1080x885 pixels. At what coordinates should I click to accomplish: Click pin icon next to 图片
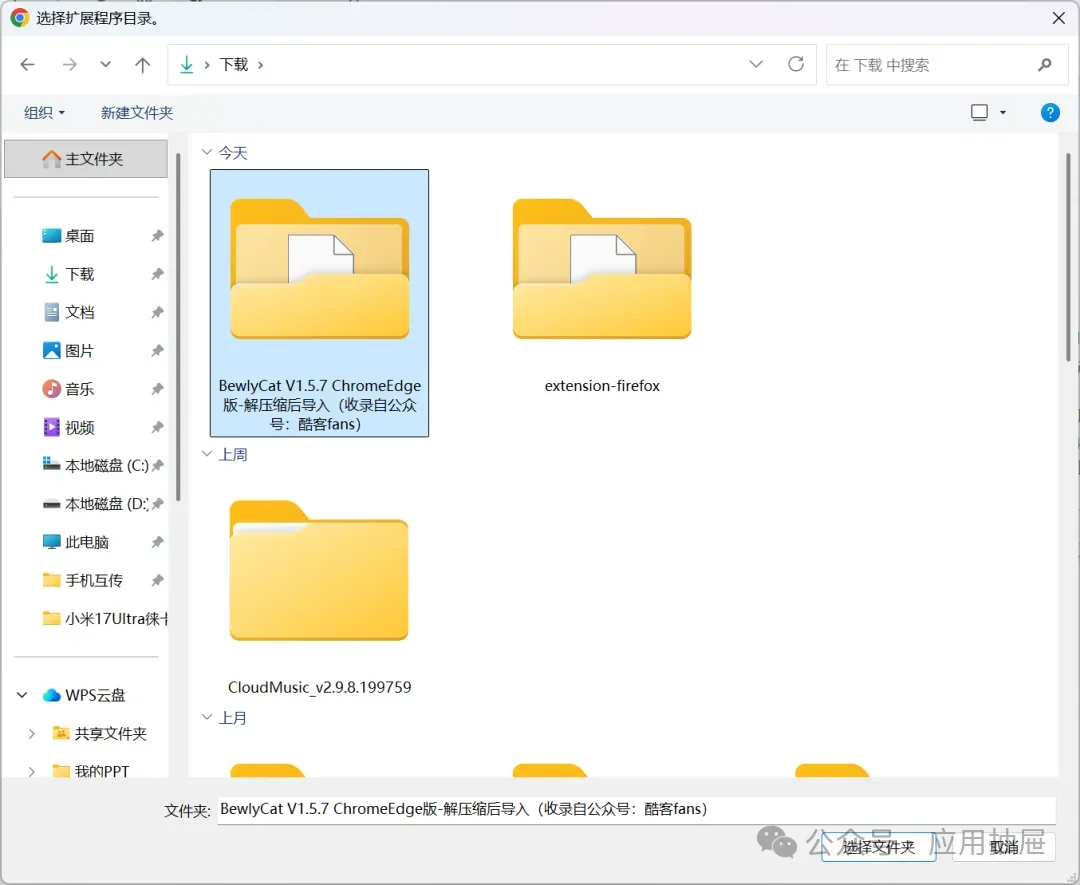click(x=157, y=351)
